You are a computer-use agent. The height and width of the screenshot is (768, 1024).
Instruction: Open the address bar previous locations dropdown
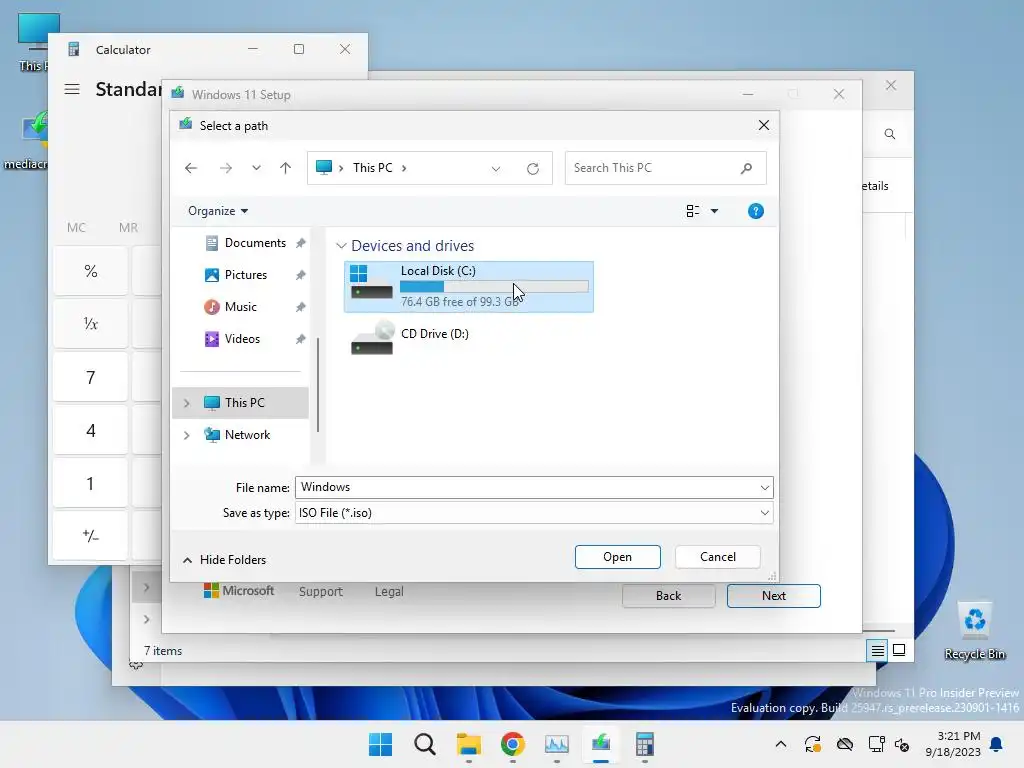[x=496, y=168]
